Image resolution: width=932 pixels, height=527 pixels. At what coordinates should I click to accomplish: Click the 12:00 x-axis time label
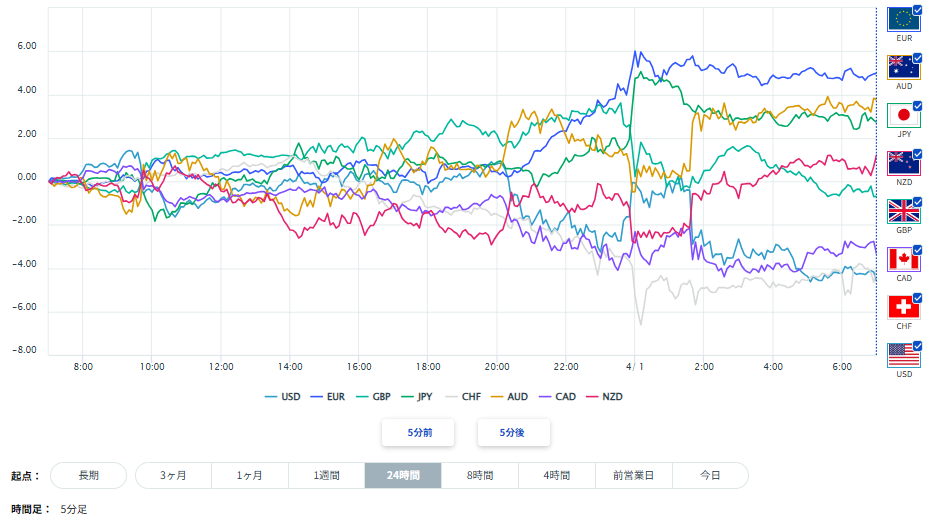221,367
